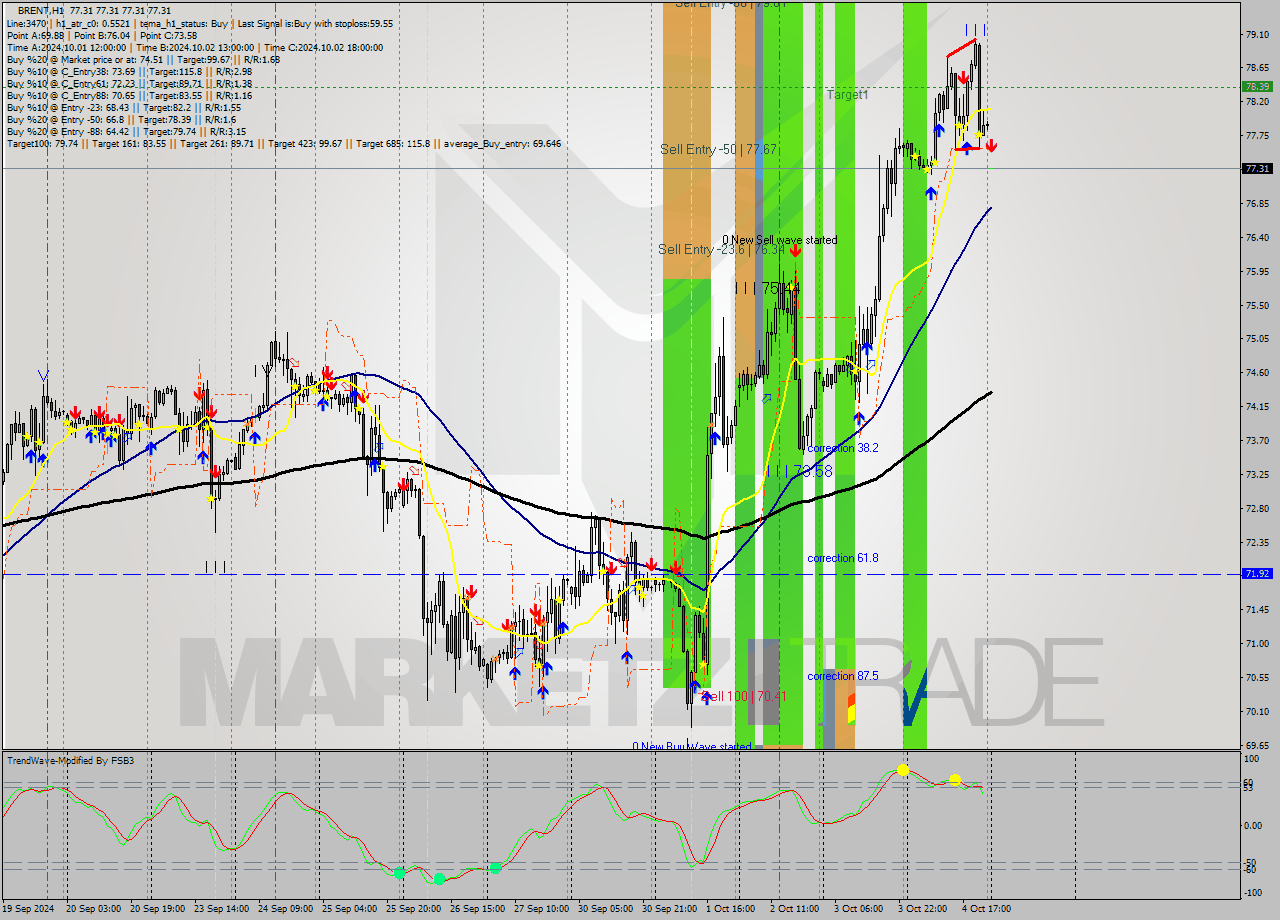
Task: Click the 70.10 price axis value
Action: 1257,711
